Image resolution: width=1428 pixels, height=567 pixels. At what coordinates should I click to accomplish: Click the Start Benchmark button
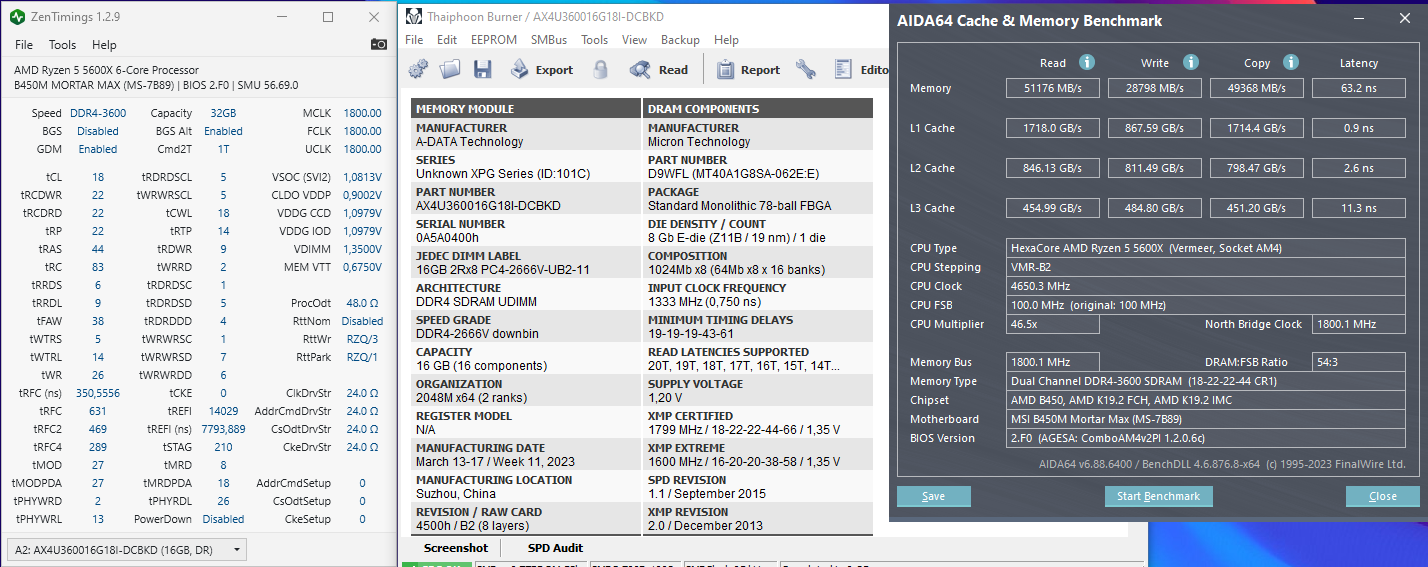pos(1158,496)
